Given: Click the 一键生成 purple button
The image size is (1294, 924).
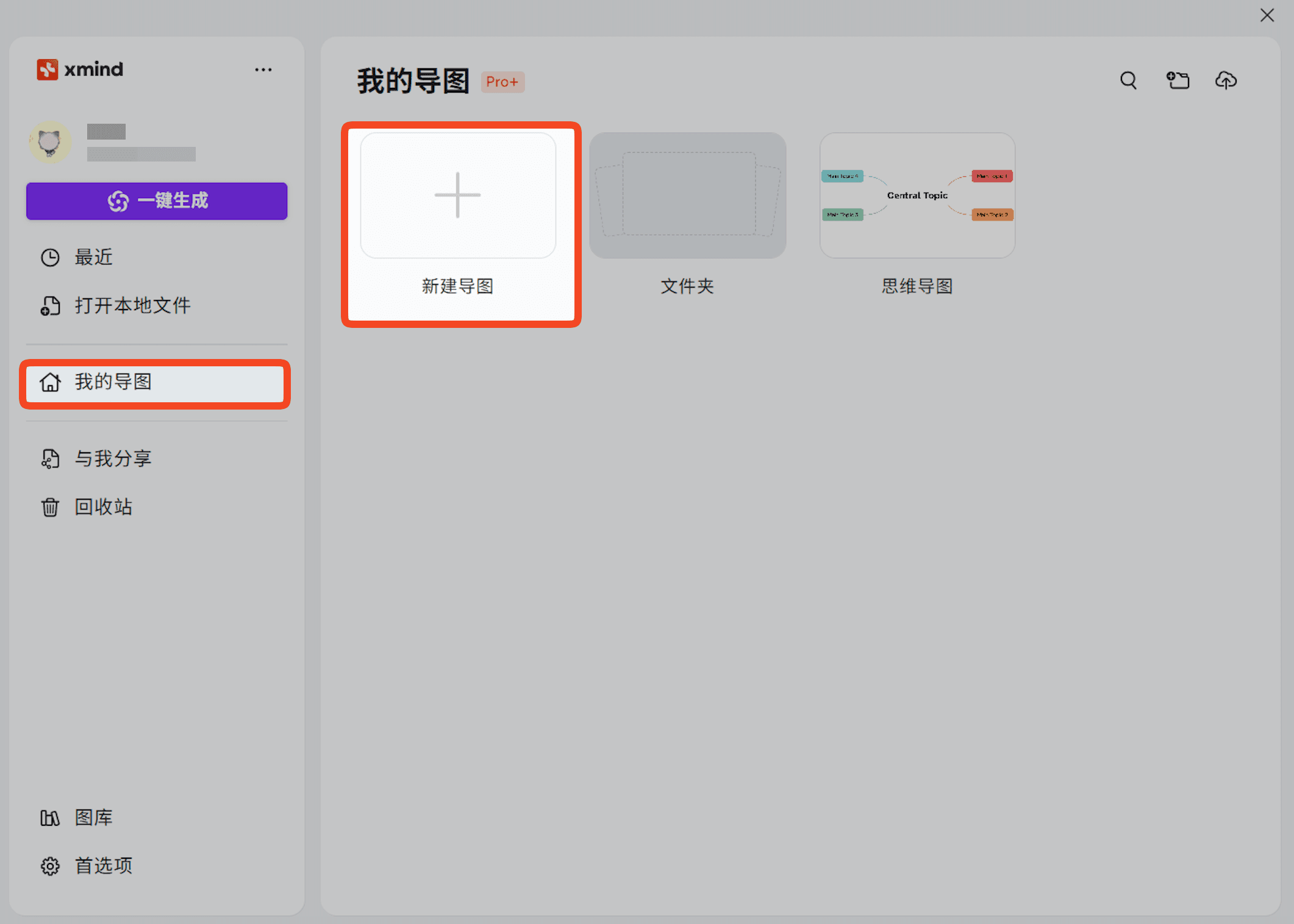Looking at the screenshot, I should [157, 201].
